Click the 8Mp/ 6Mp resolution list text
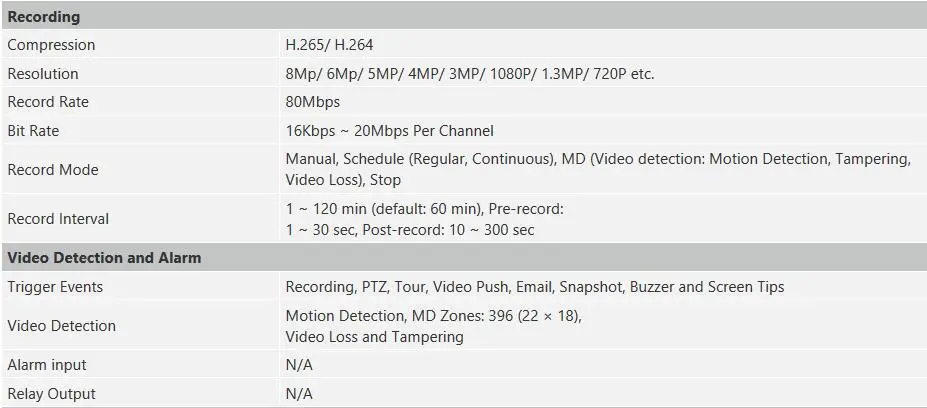Screen dimensions: 927x408 (470, 74)
